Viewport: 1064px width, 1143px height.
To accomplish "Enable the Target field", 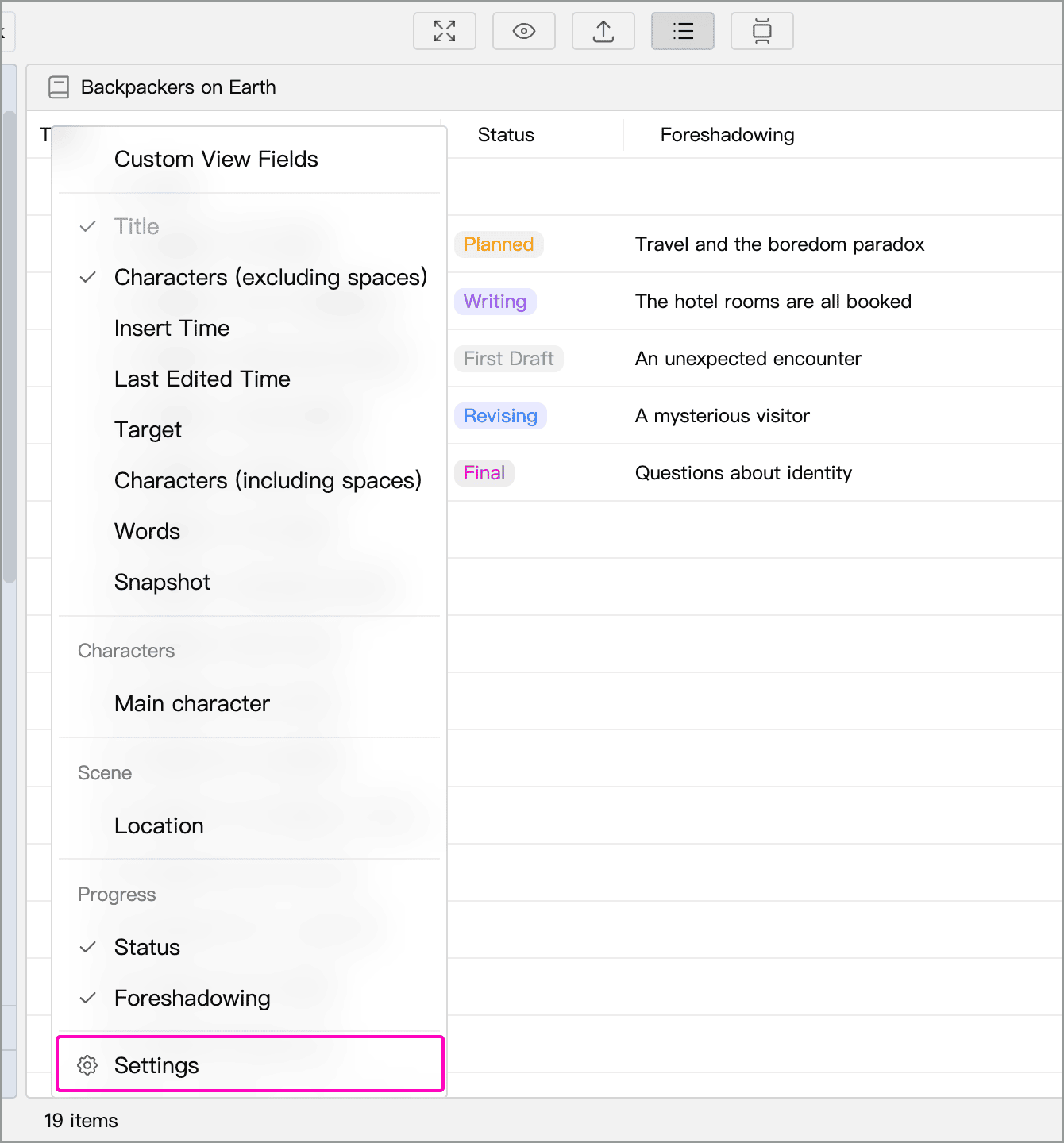I will (249, 429).
